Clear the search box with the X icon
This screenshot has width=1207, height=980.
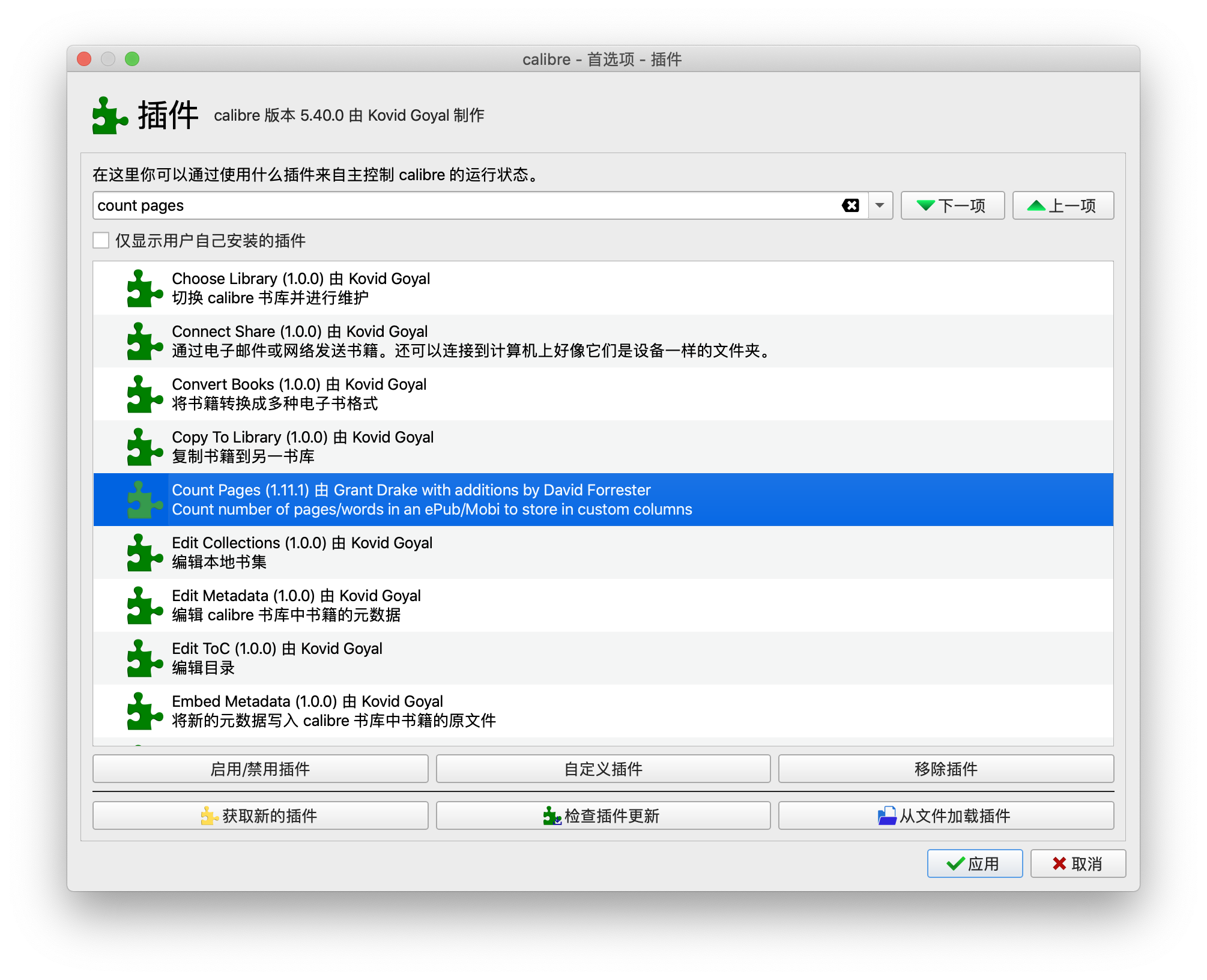[x=850, y=206]
